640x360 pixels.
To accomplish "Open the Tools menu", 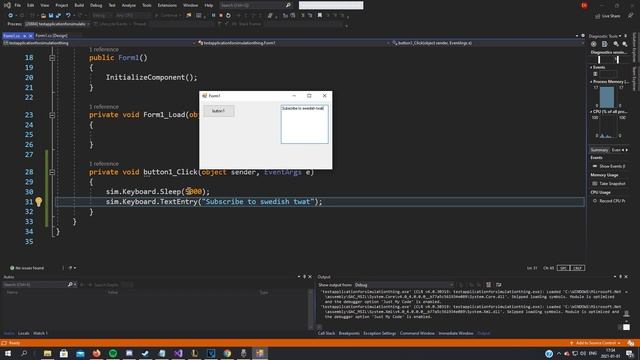I will click(x=147, y=5).
